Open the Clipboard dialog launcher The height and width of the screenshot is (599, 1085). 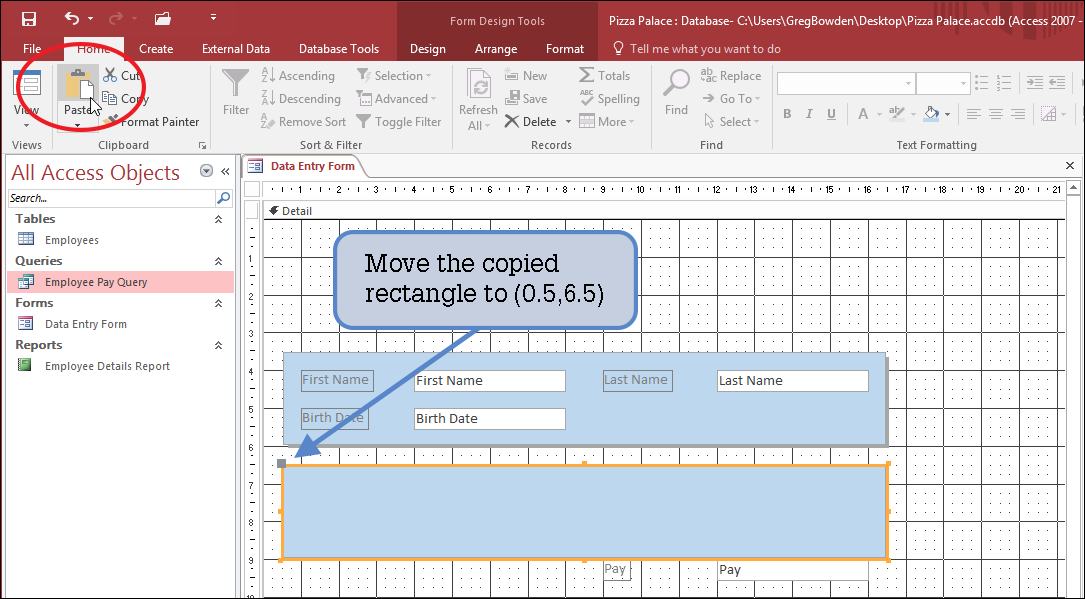203,145
